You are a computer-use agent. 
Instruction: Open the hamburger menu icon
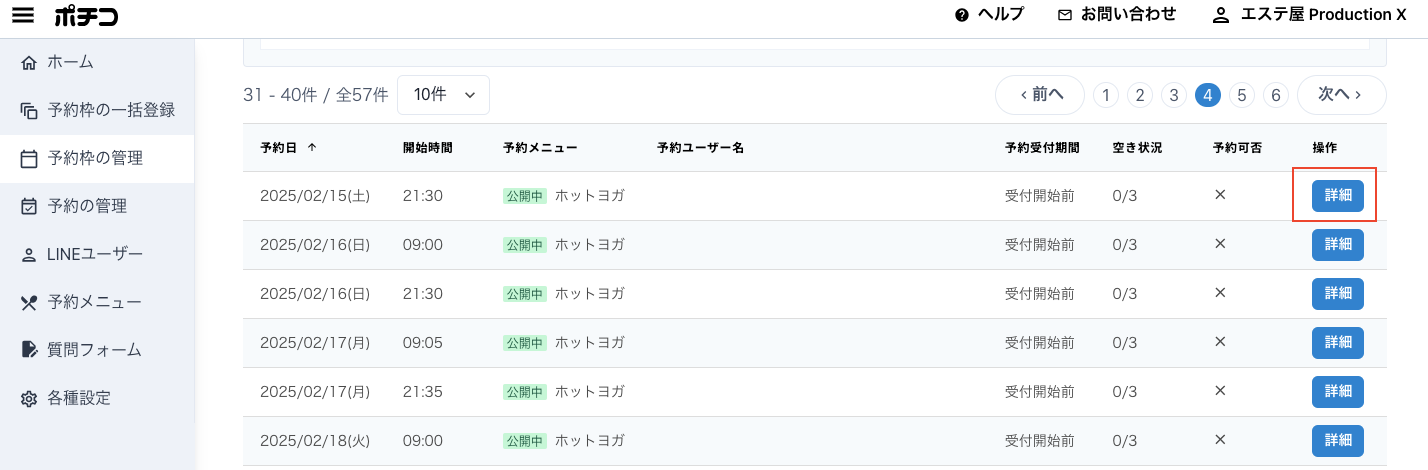[x=22, y=15]
